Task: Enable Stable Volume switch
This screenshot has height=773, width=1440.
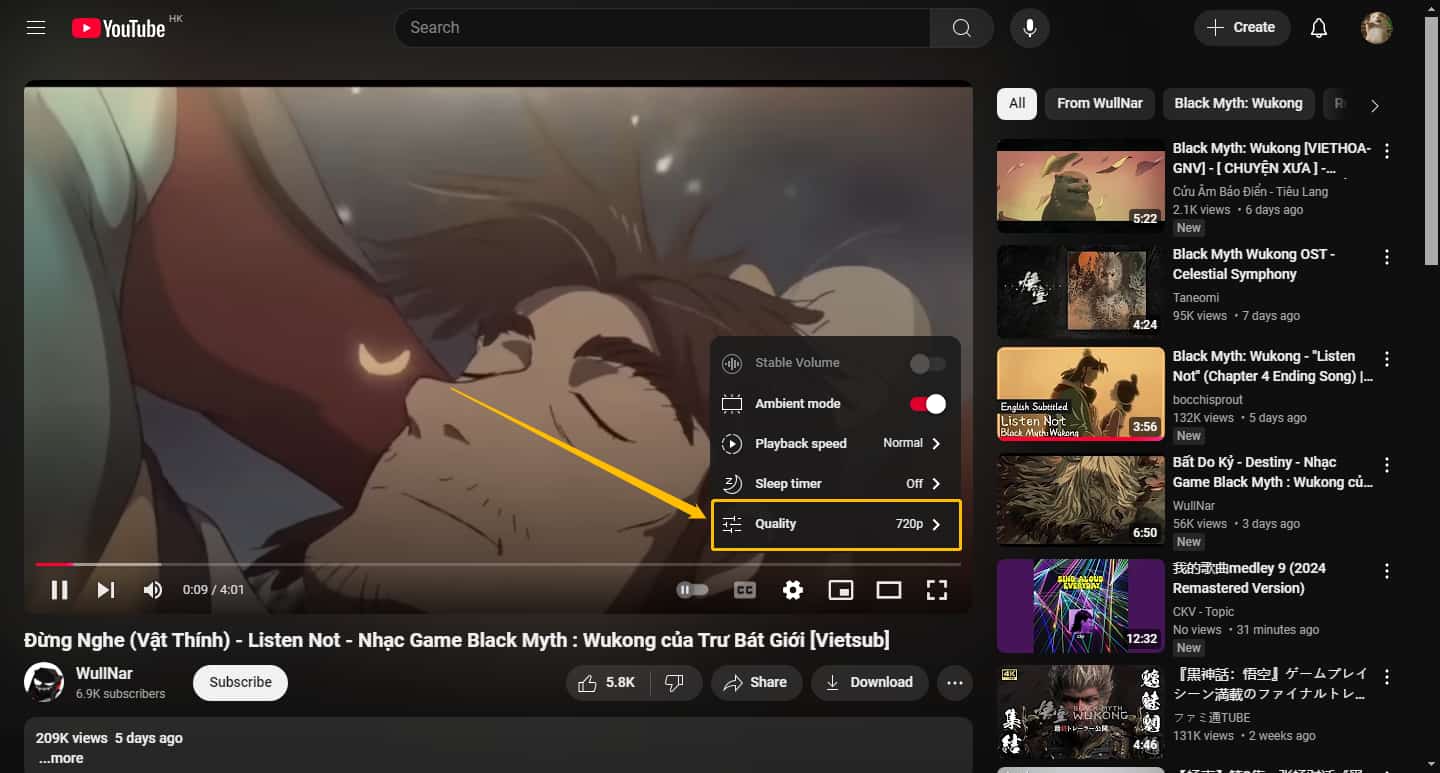Action: pos(927,364)
